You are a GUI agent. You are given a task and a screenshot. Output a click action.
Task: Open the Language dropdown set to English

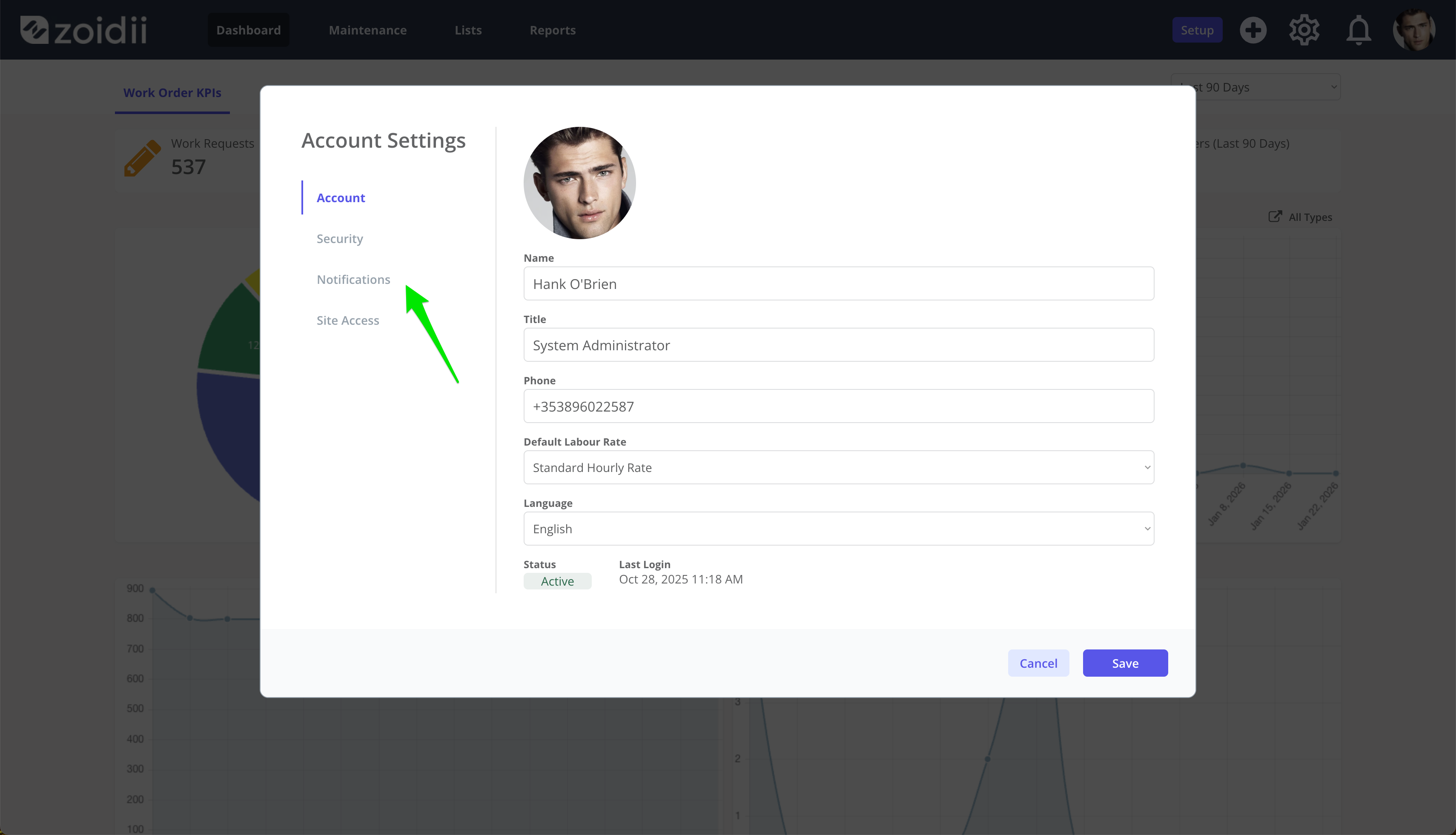[838, 529]
